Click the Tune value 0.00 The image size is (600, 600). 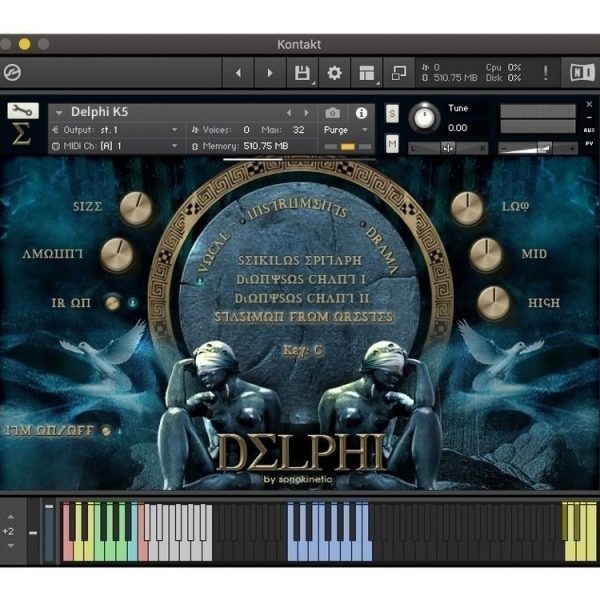pos(458,128)
